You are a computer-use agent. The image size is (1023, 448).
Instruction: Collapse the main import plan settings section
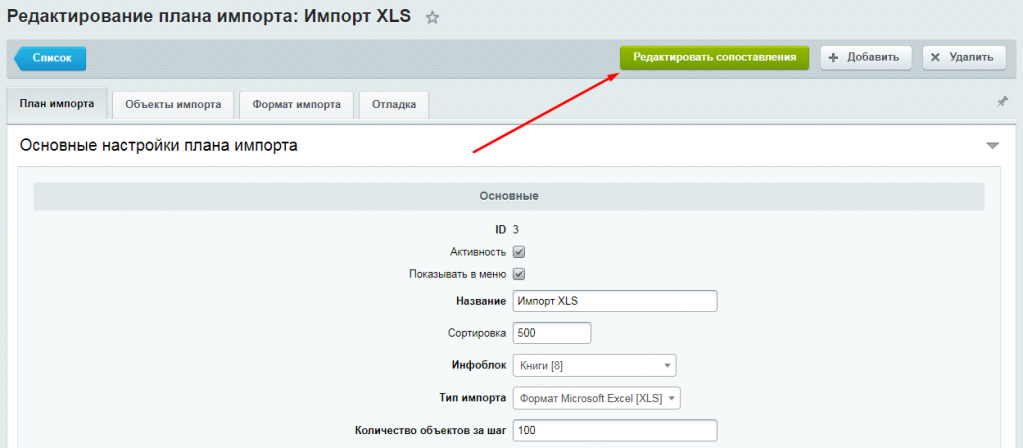pos(992,146)
